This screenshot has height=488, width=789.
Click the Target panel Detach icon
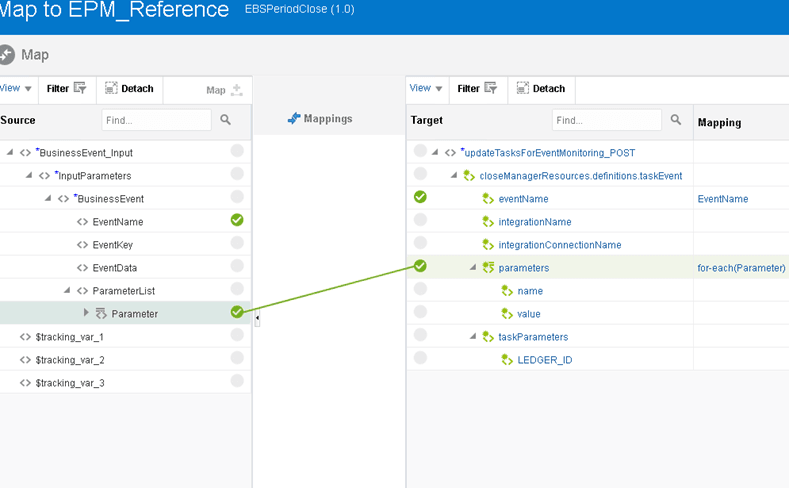coord(523,88)
